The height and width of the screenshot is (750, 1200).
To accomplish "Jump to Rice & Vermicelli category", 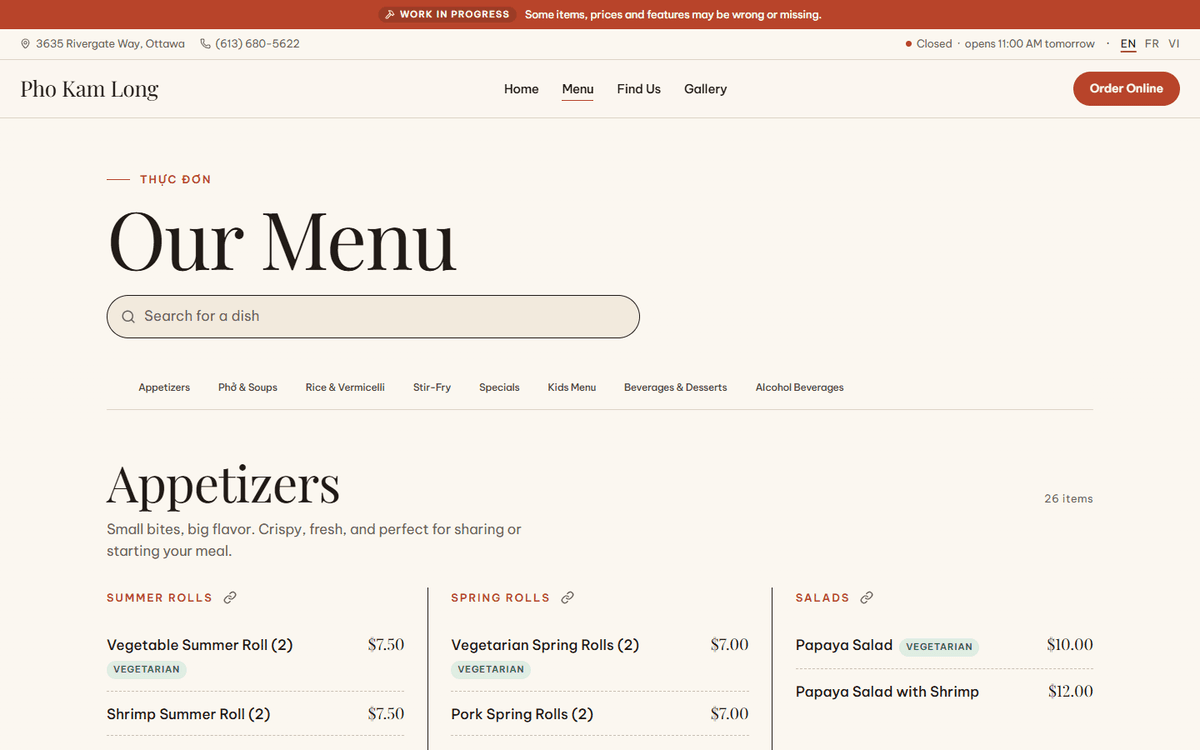I will pos(345,387).
